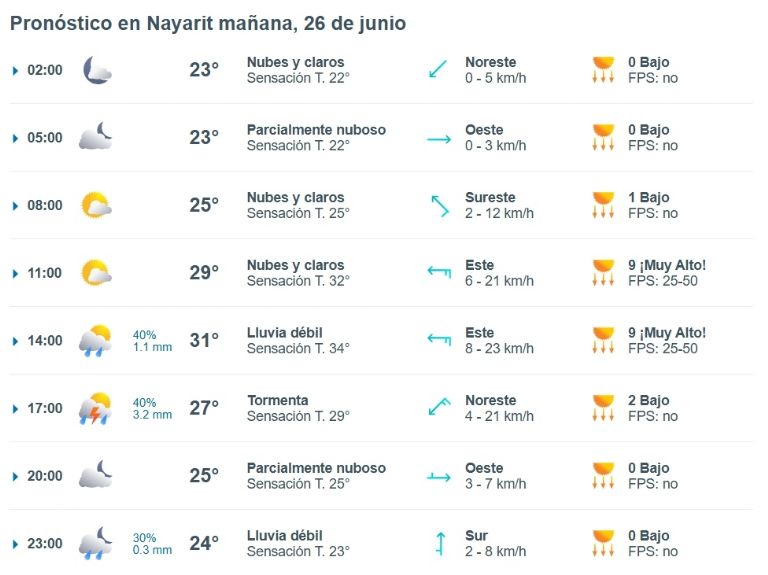Expand the 23:00 forecast row arrow
The height and width of the screenshot is (575, 768).
[15, 544]
